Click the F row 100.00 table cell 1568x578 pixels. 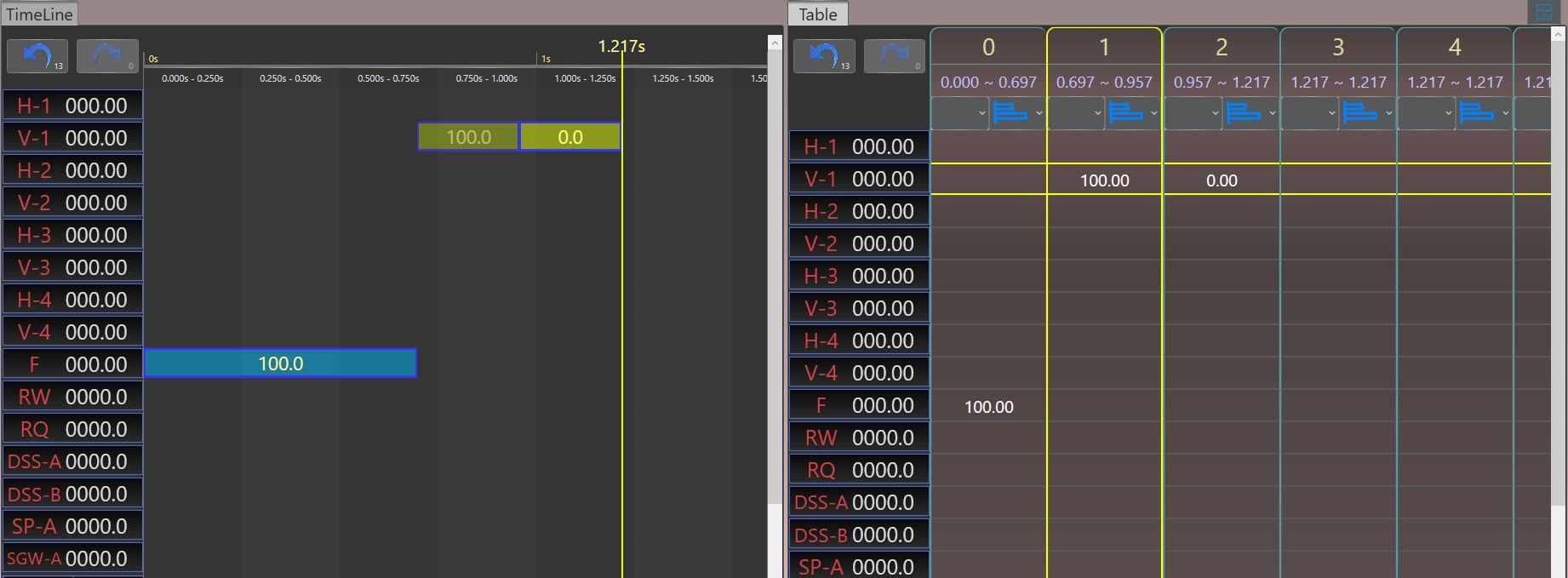click(988, 407)
